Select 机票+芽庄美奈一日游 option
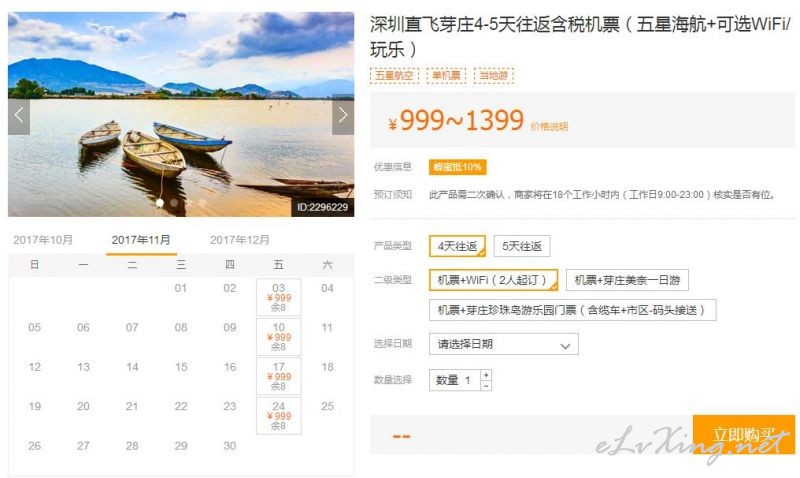 [627, 280]
